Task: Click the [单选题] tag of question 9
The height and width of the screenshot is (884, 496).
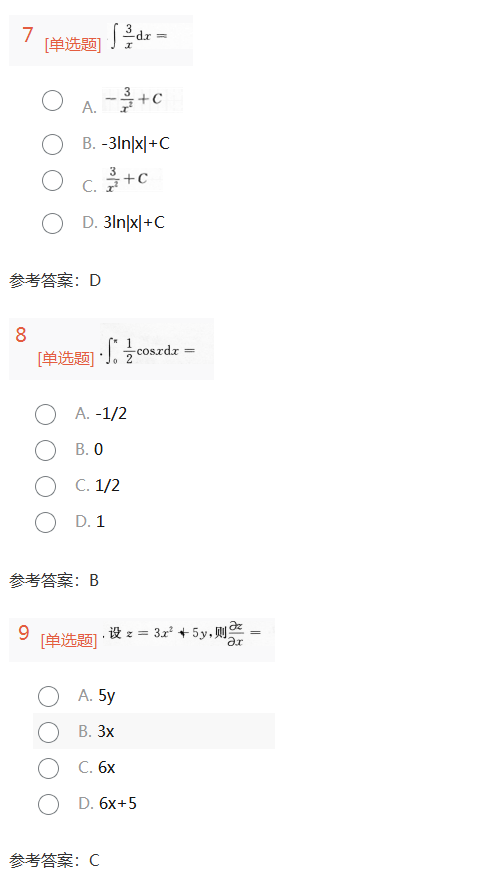Action: (69, 640)
